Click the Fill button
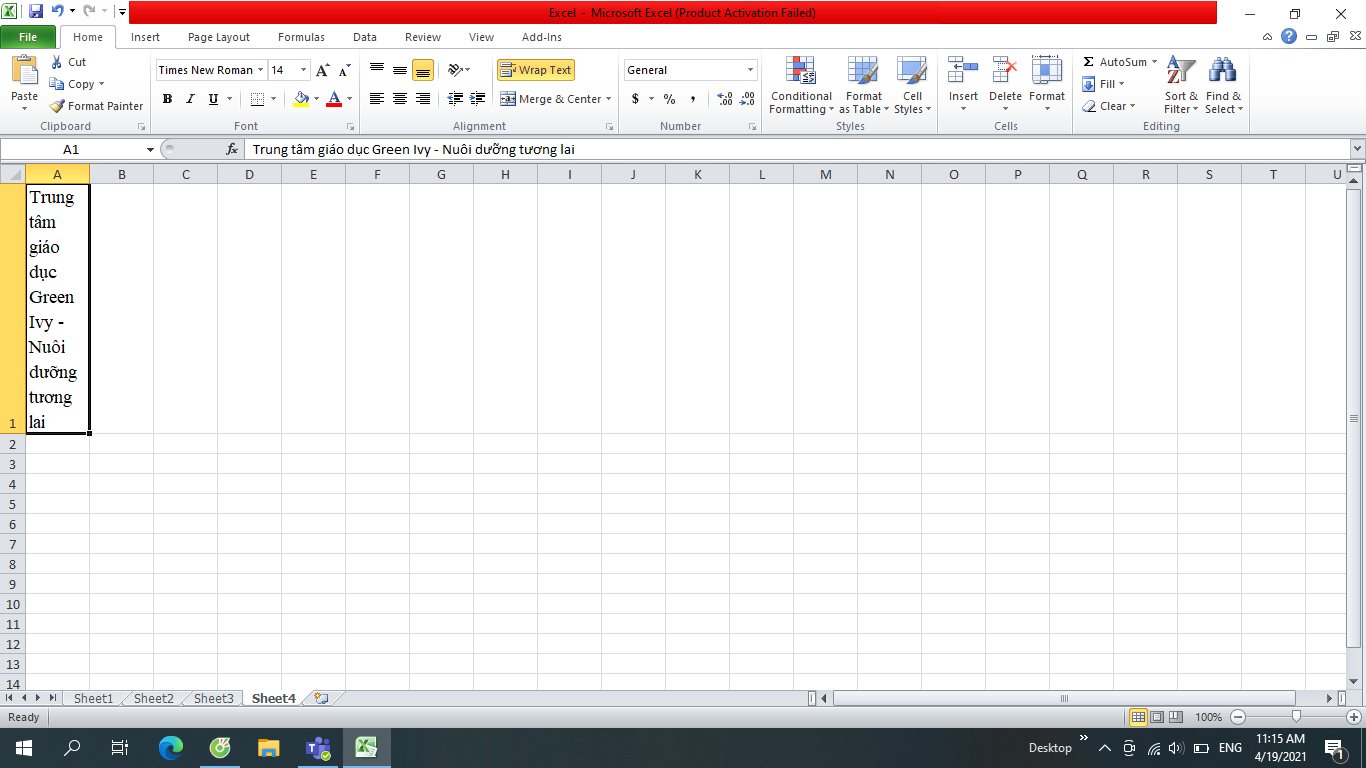 click(1104, 84)
